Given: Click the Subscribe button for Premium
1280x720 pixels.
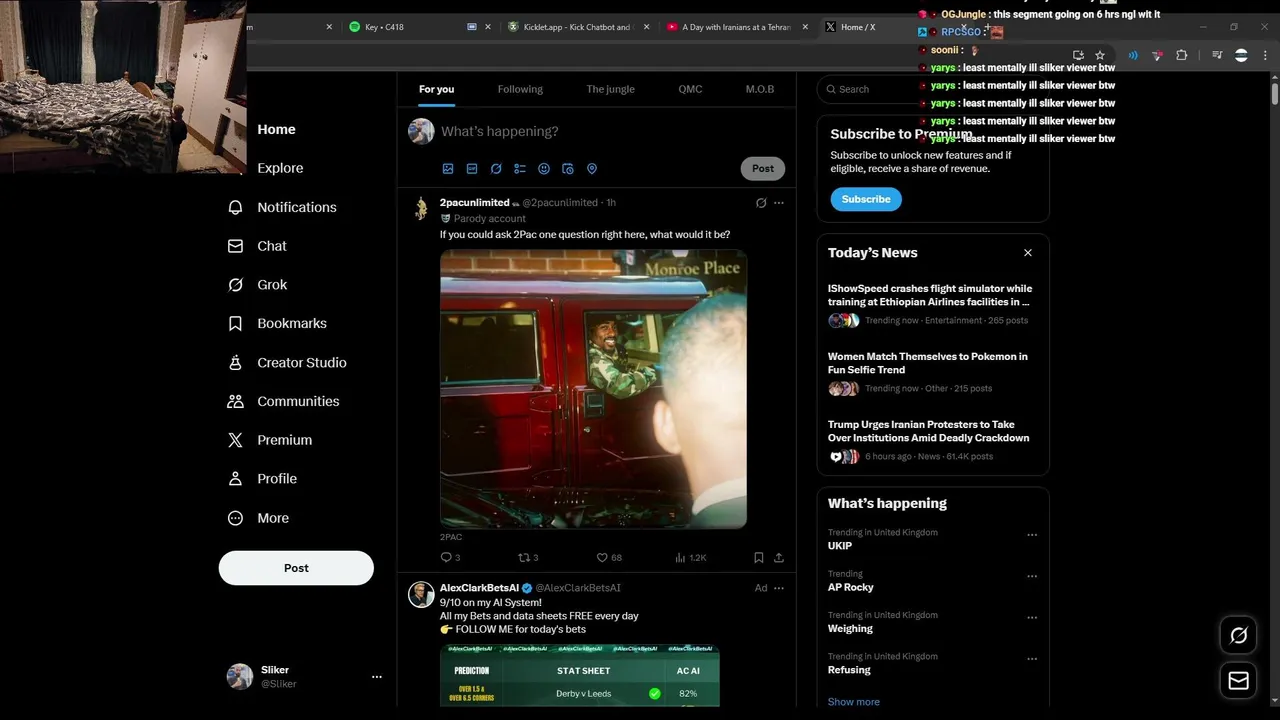Looking at the screenshot, I should pyautogui.click(x=866, y=199).
